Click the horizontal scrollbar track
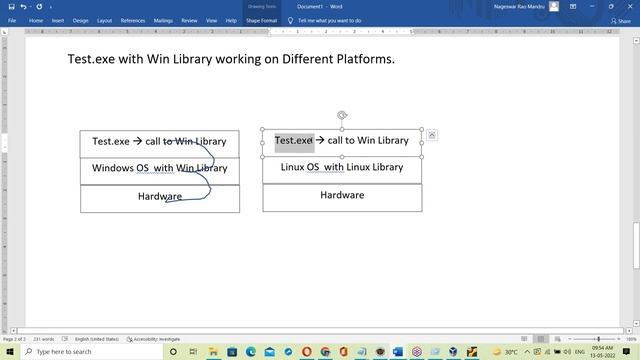 coord(320,331)
